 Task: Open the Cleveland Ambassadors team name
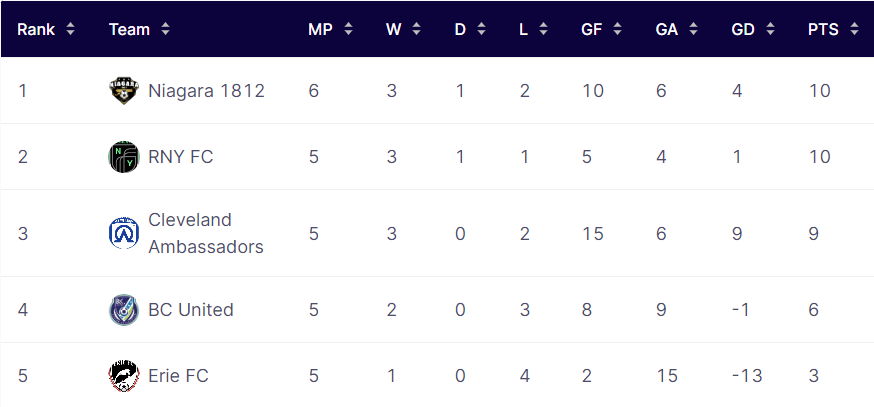[206, 233]
